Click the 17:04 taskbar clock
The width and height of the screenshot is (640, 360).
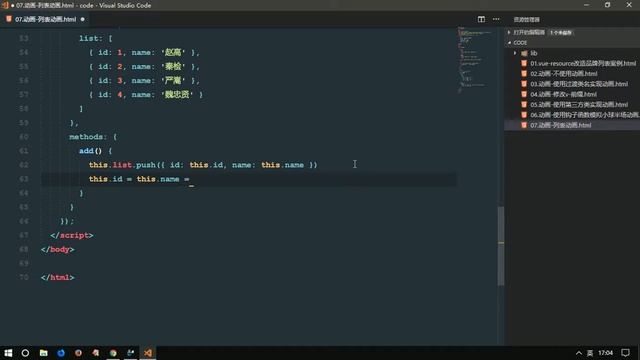click(x=605, y=353)
